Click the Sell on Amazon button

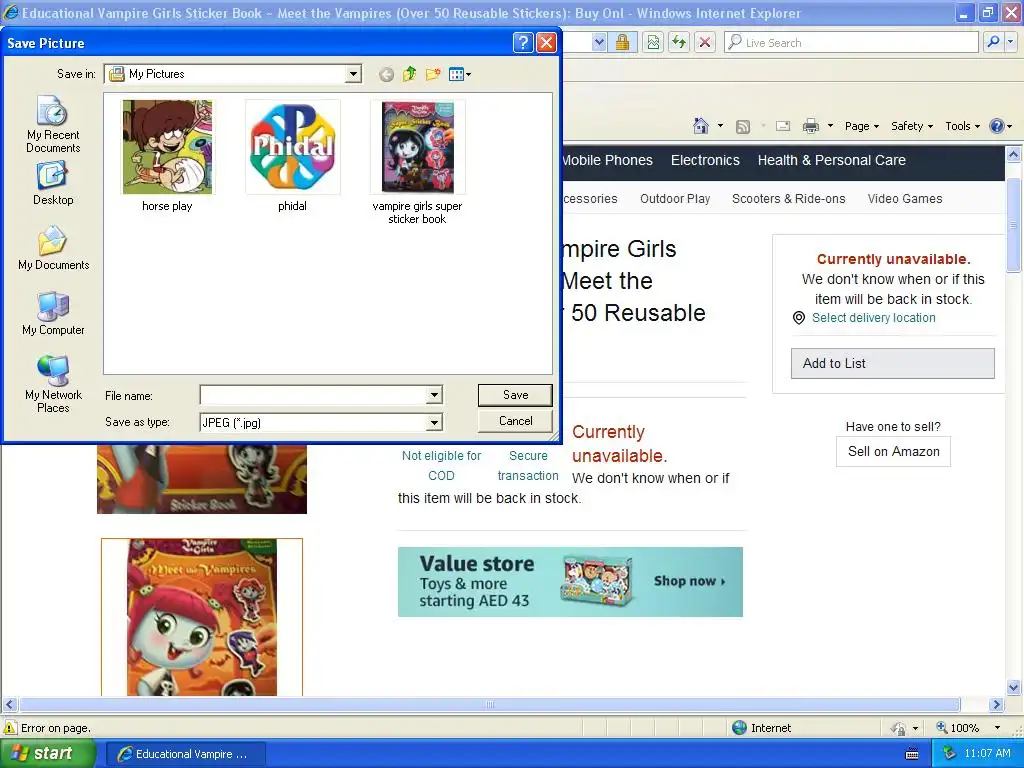893,451
